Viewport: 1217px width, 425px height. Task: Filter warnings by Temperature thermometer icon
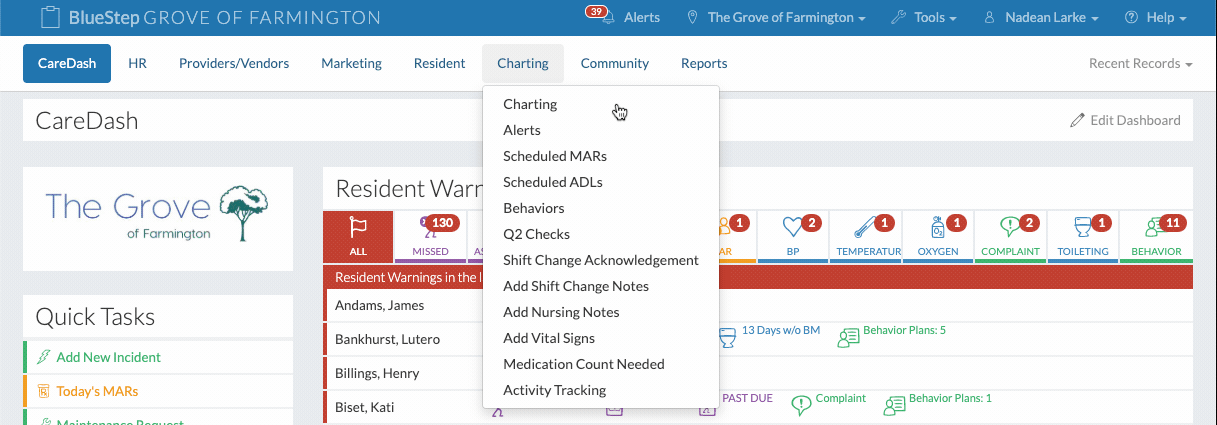[865, 236]
